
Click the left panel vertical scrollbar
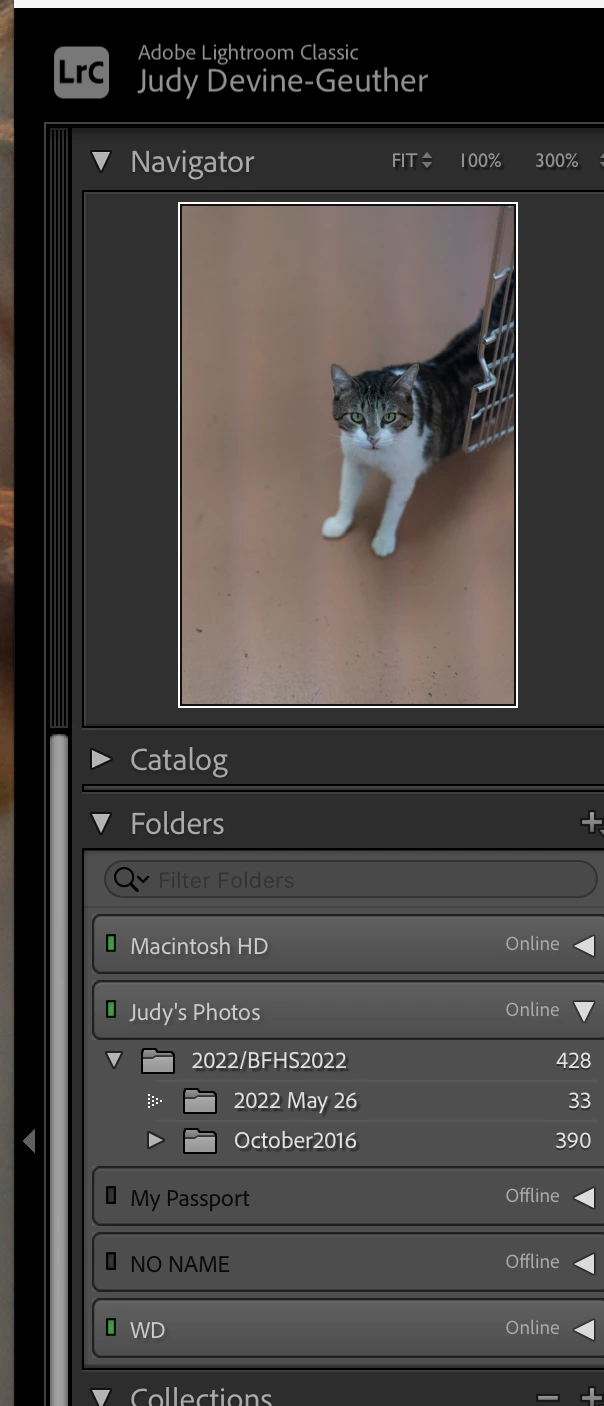click(59, 1070)
